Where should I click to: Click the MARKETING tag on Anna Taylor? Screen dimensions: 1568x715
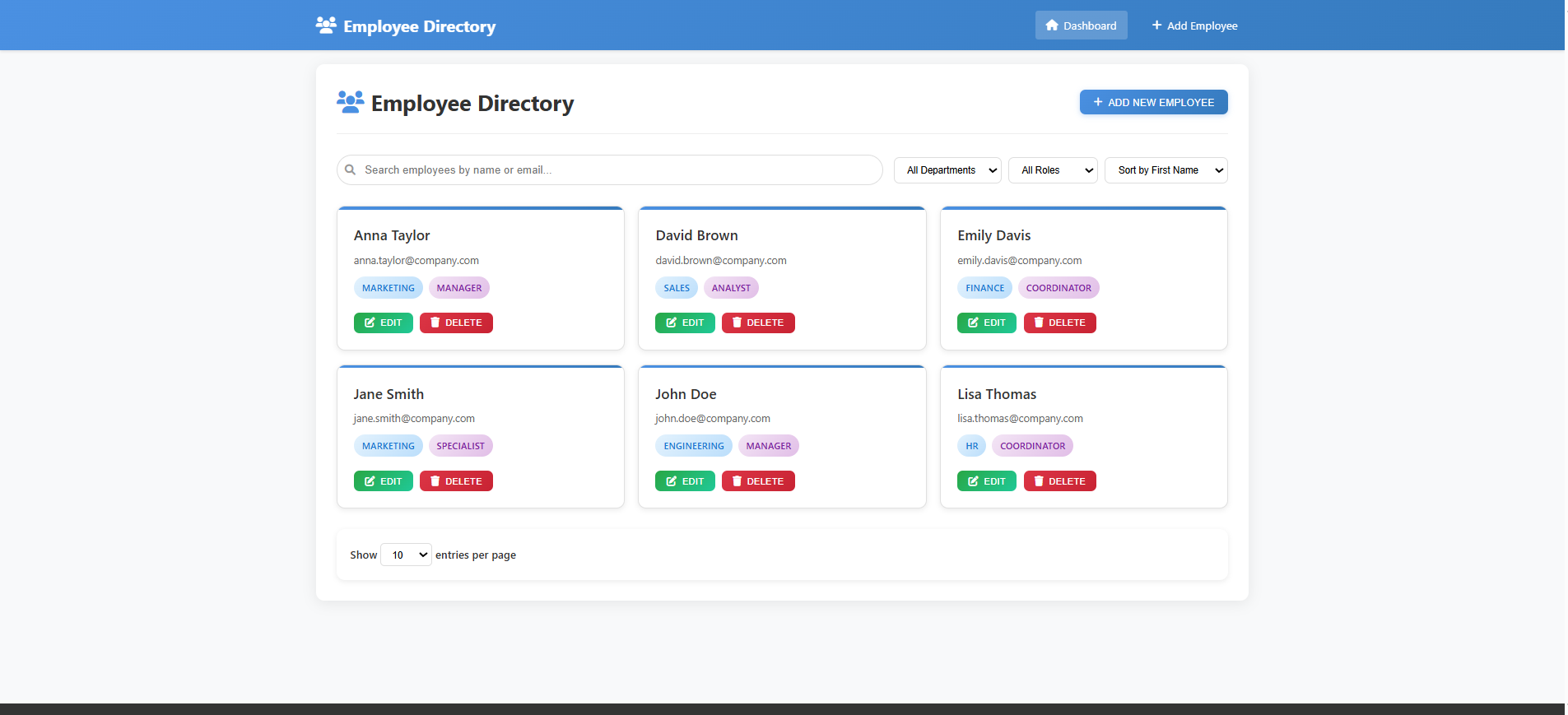click(389, 288)
